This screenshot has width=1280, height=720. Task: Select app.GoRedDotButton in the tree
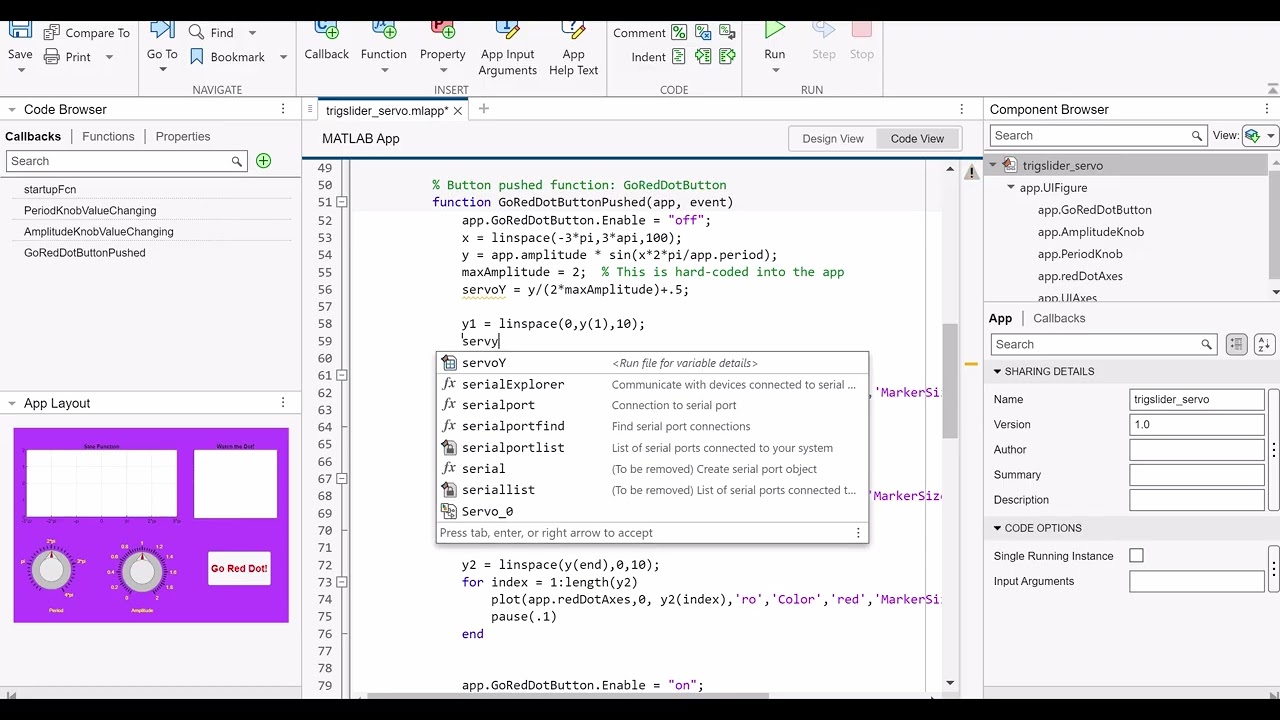(1094, 210)
